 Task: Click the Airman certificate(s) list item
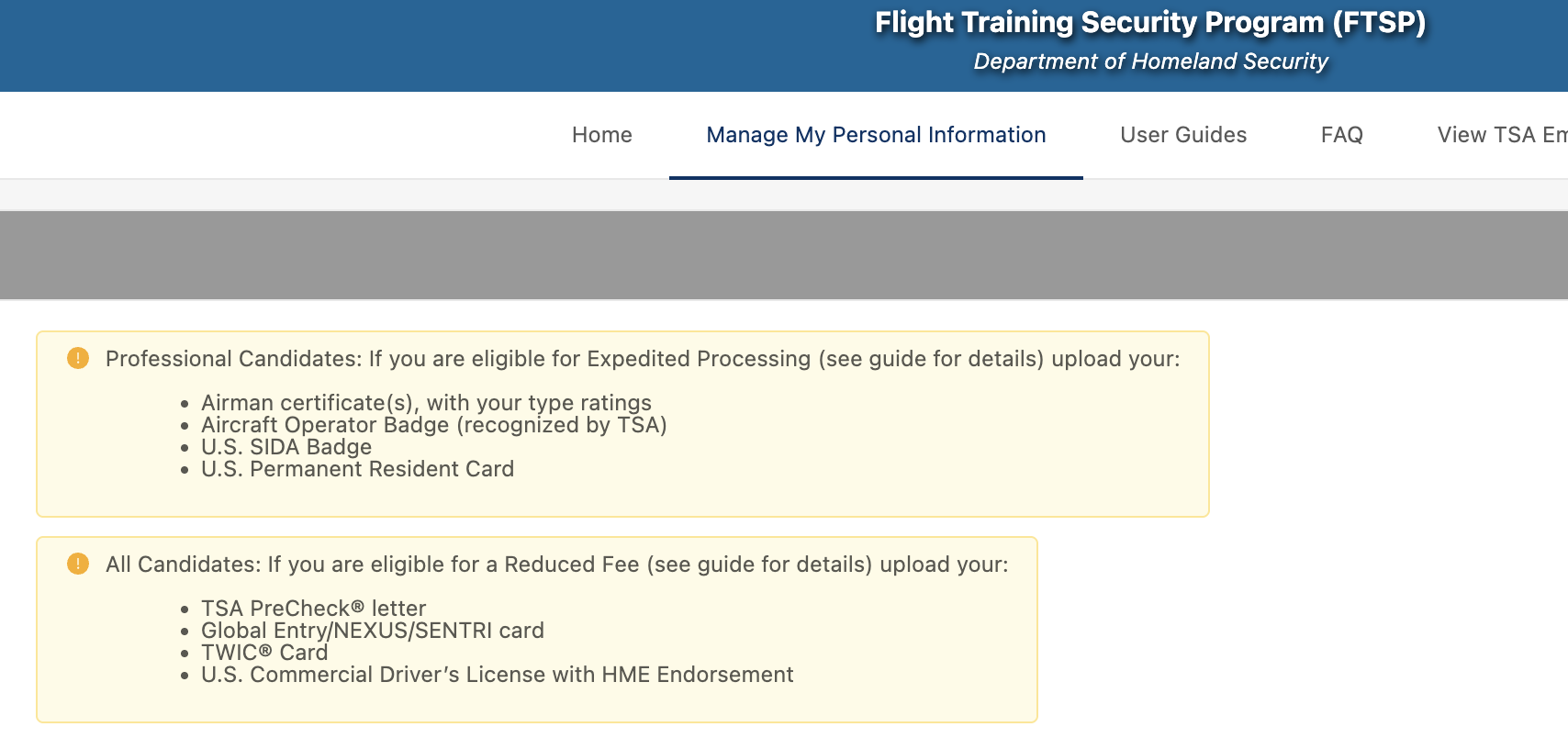coord(426,403)
